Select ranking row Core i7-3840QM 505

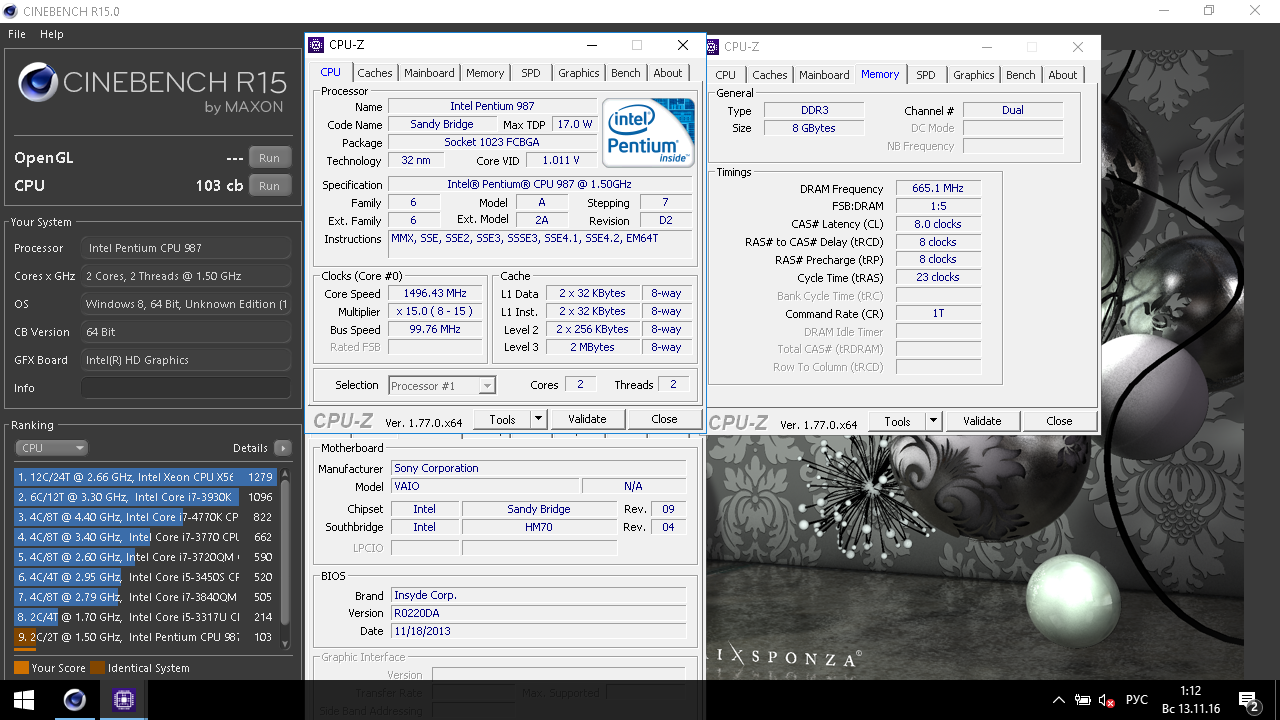click(x=145, y=597)
